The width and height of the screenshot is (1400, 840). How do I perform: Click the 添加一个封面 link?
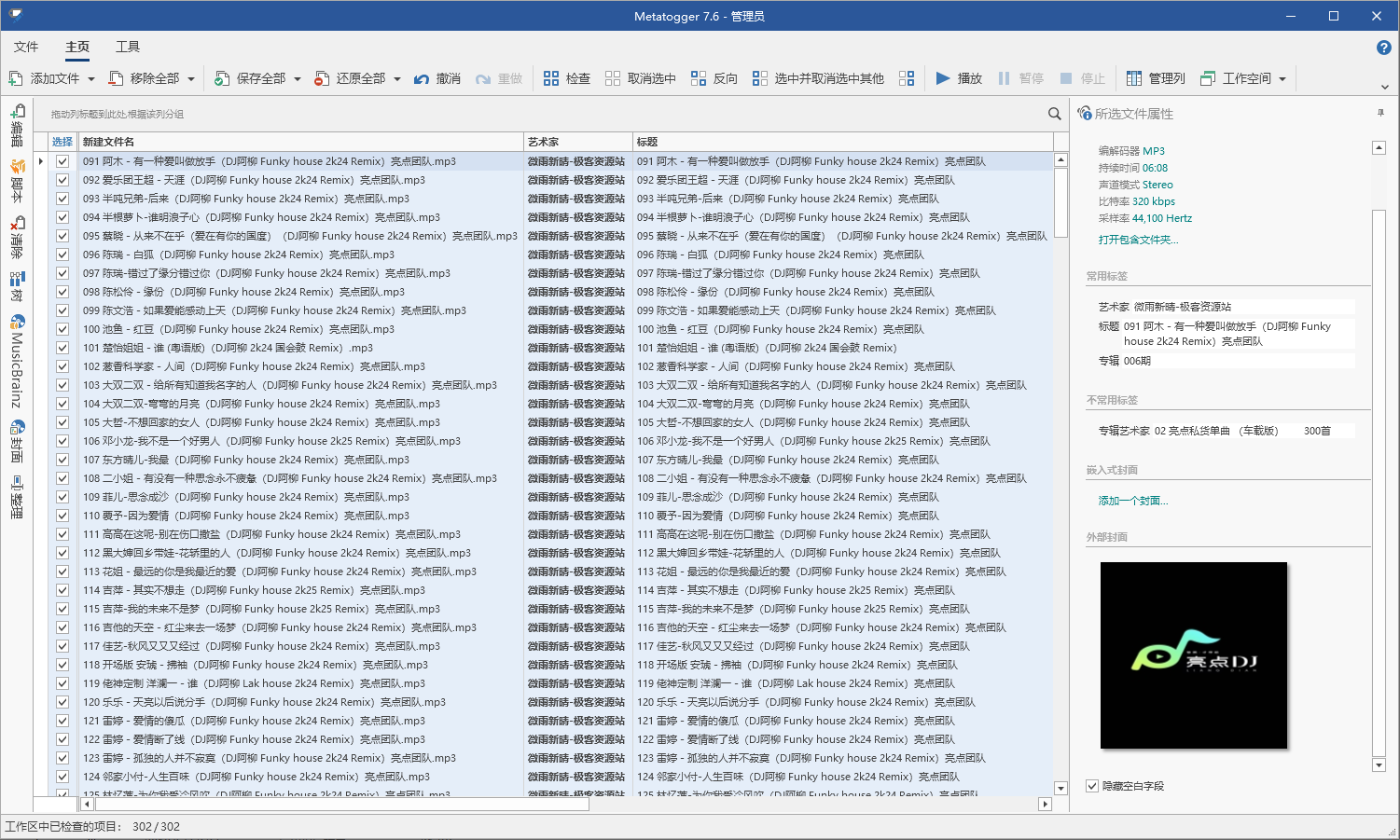click(1132, 501)
